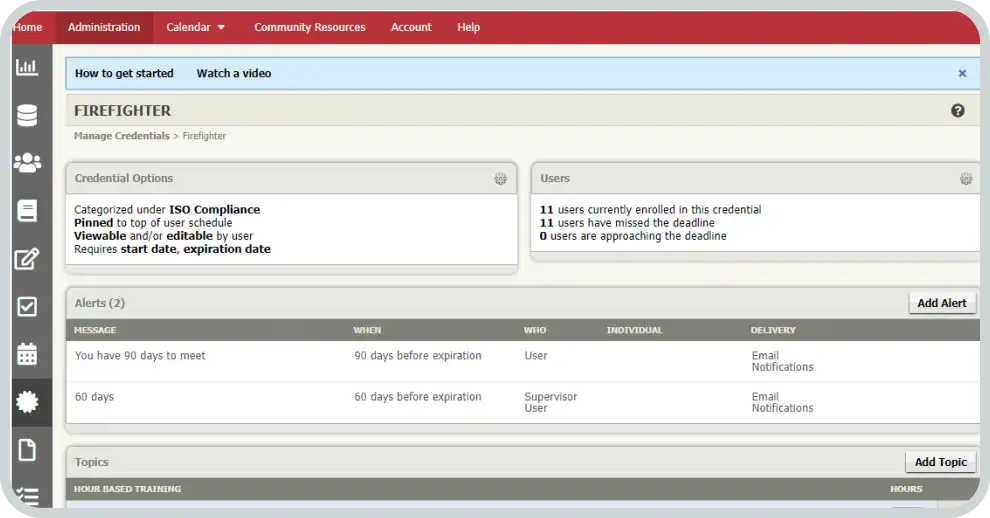Open the Administration menu tab
The height and width of the screenshot is (518, 990).
coord(104,27)
